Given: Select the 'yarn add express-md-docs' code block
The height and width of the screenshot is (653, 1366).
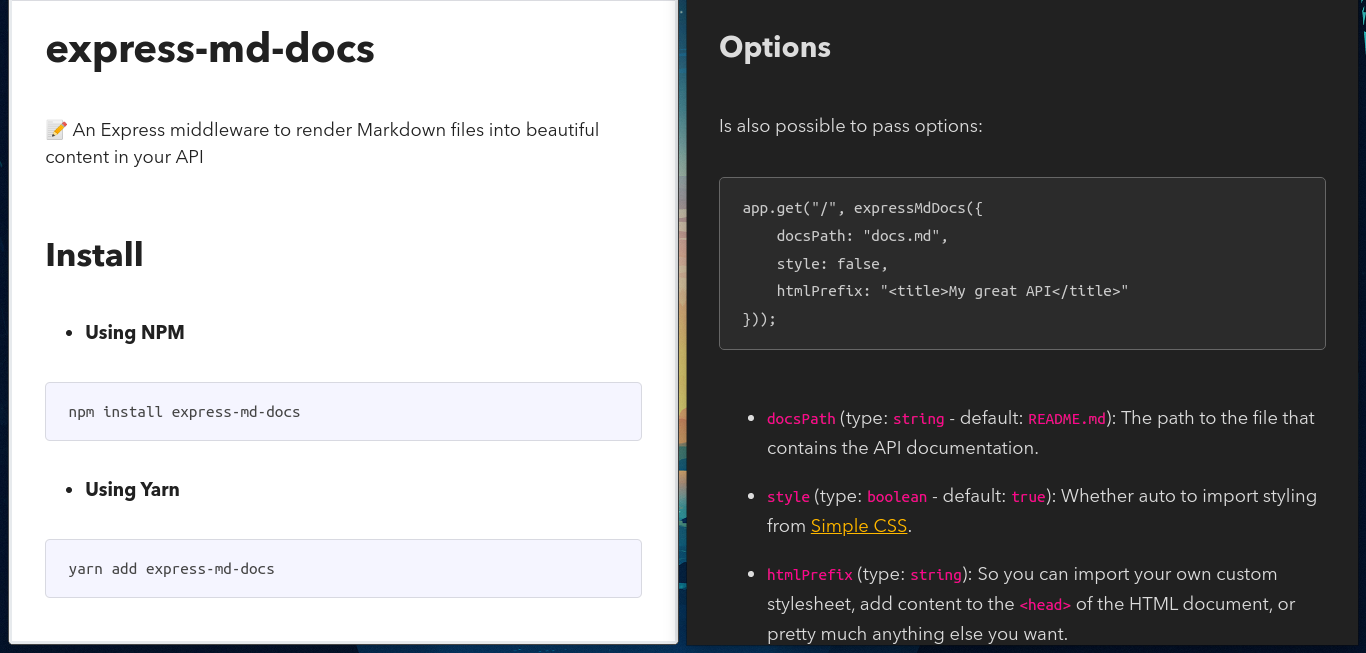Looking at the screenshot, I should point(343,568).
